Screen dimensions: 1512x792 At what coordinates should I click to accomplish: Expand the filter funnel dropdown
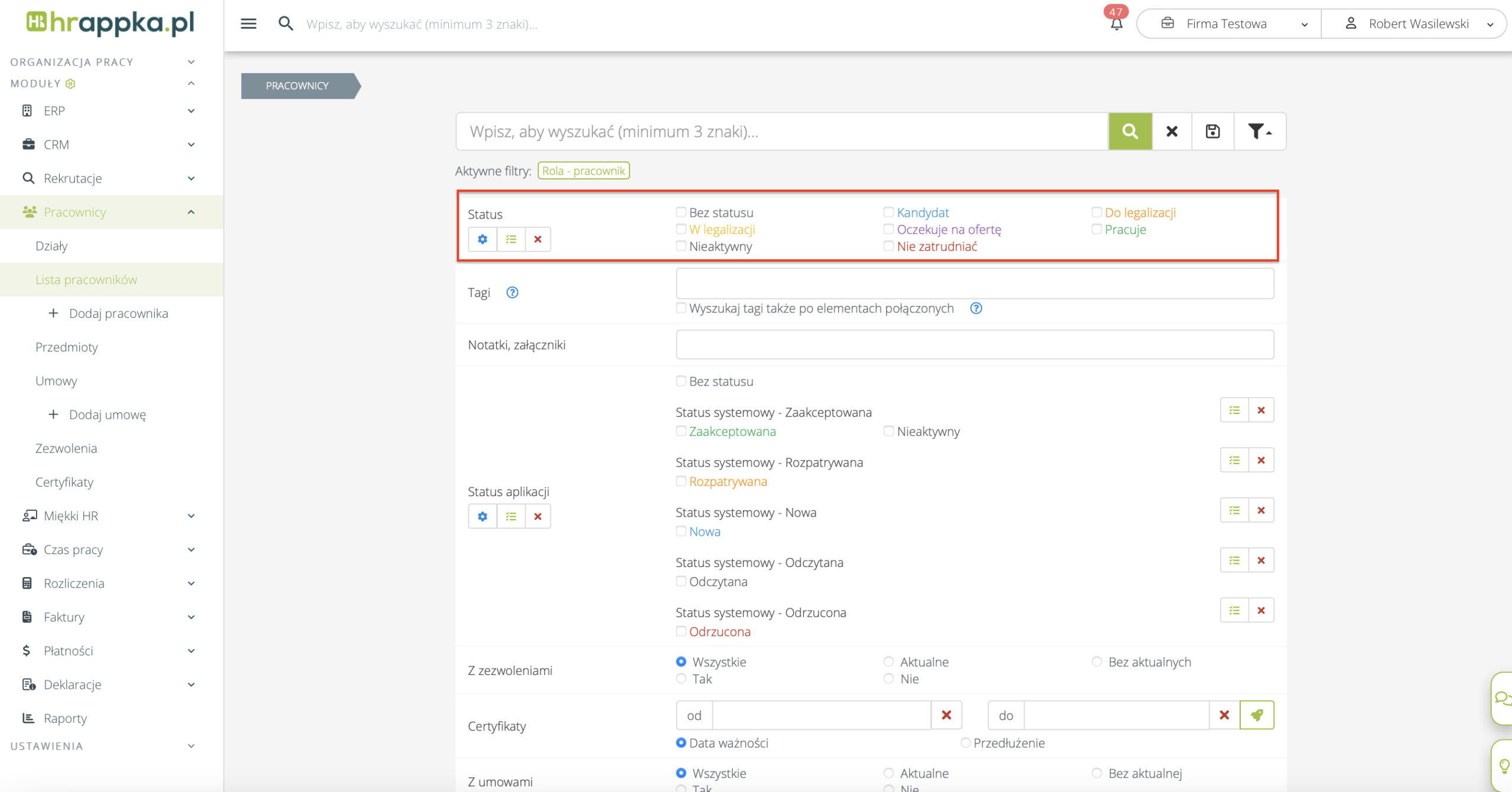(x=1259, y=131)
